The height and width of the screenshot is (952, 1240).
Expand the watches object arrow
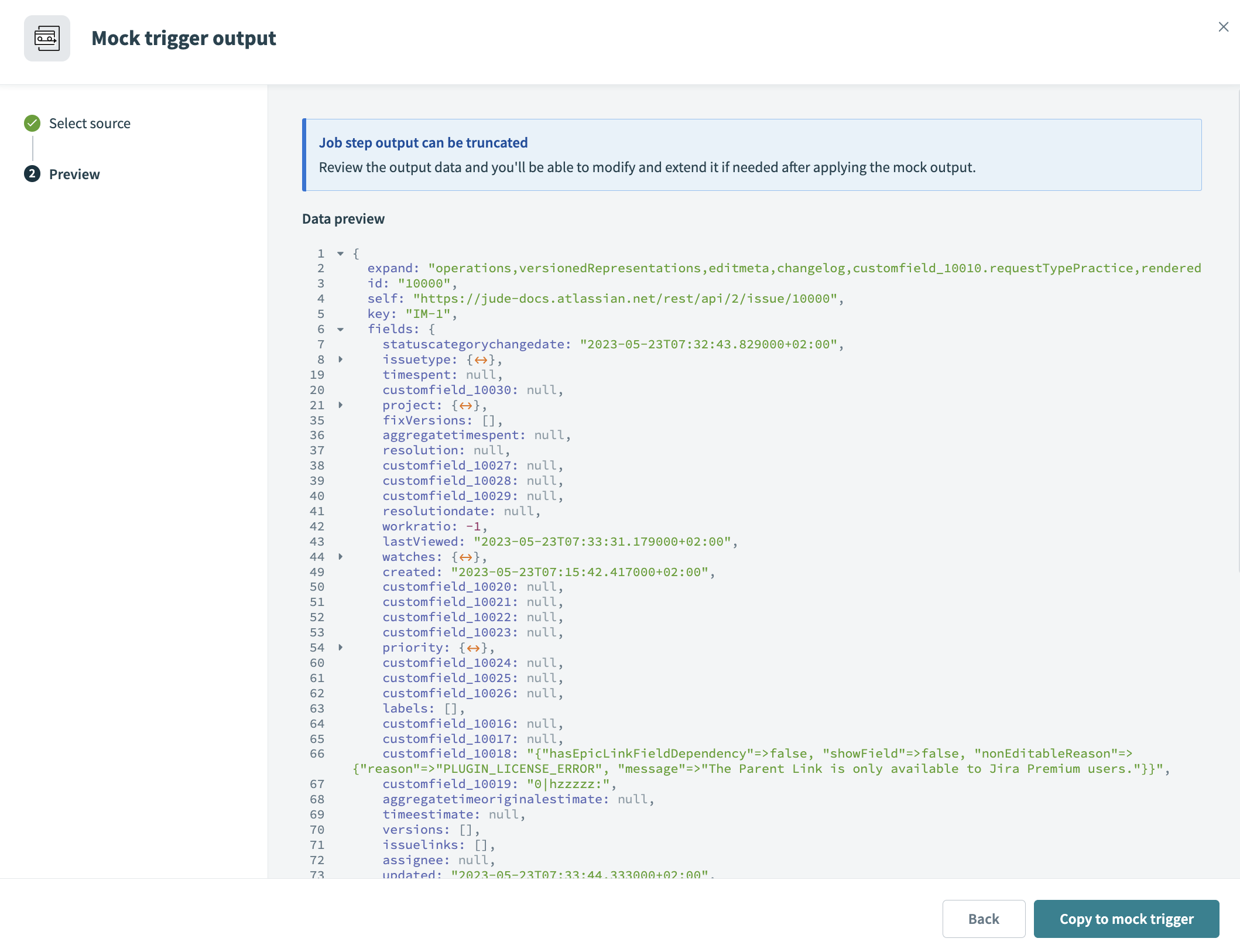[x=340, y=557]
